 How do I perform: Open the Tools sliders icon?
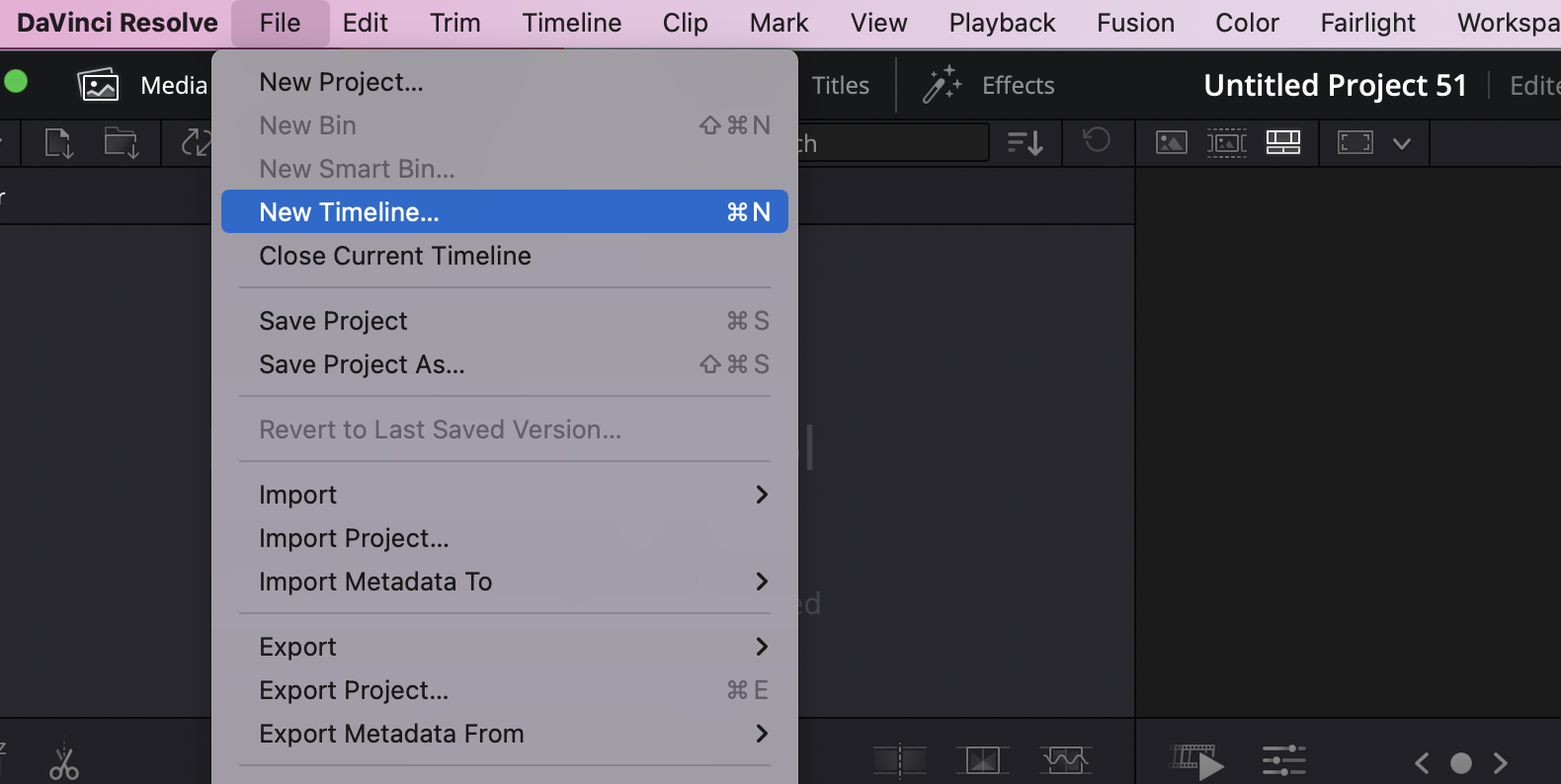pos(1283,761)
